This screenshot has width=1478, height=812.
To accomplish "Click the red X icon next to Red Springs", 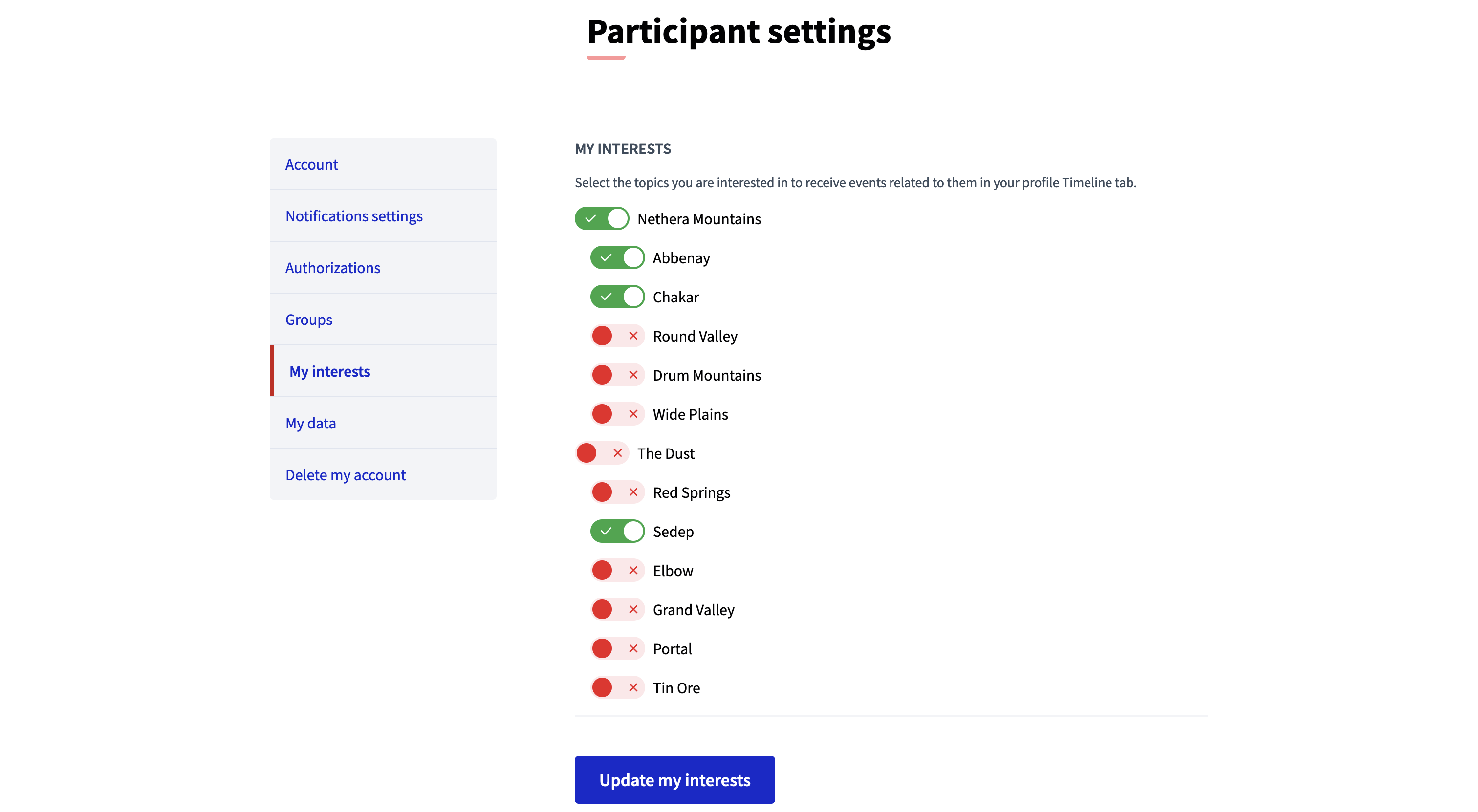I will point(633,492).
